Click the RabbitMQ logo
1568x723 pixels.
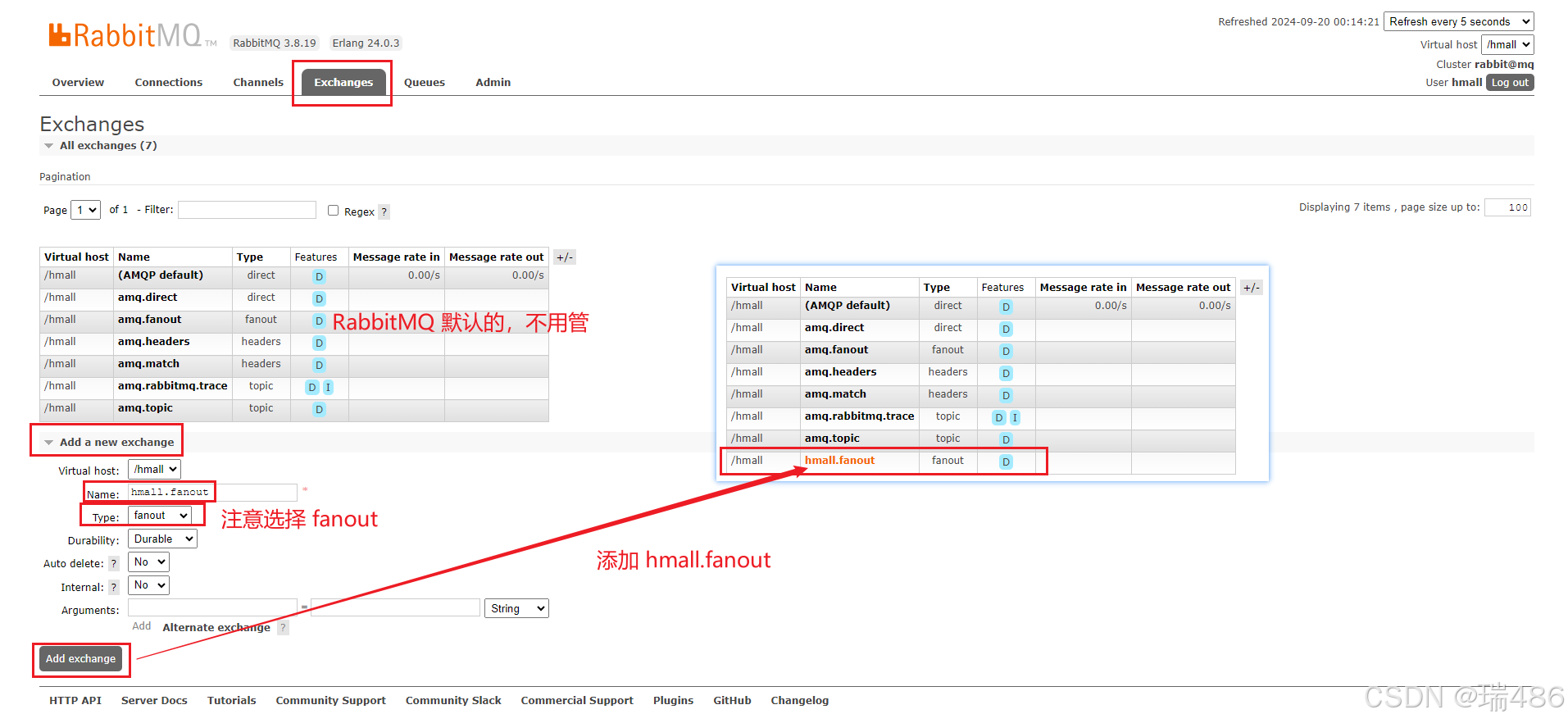[132, 35]
